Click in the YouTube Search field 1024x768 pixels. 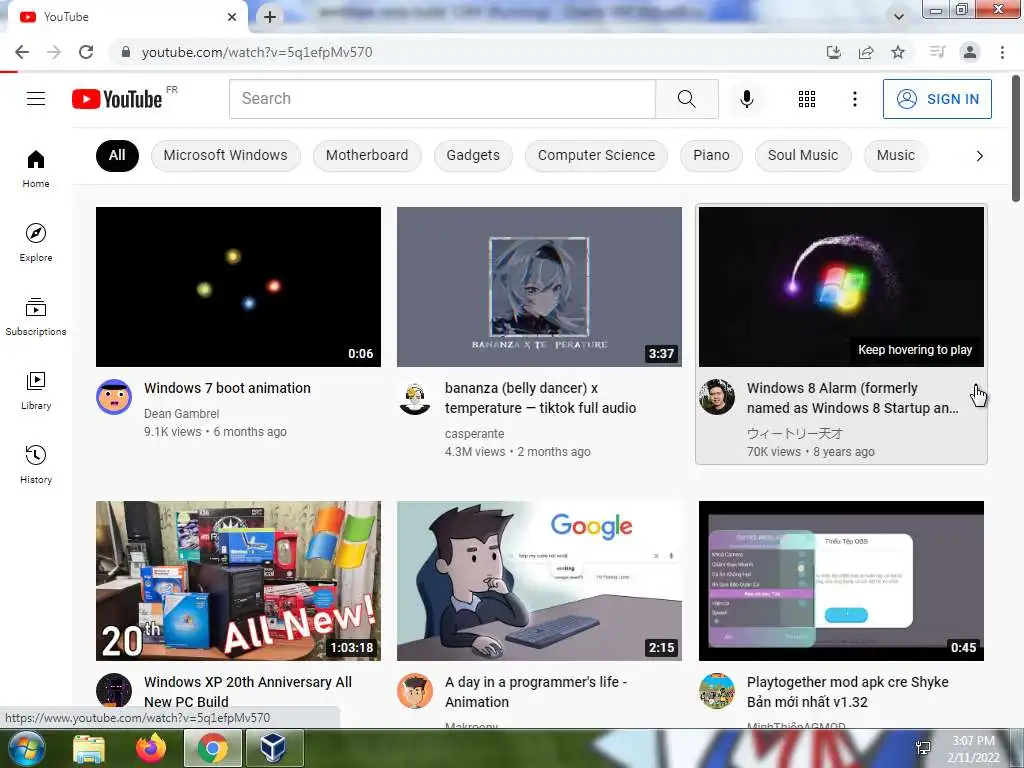tap(442, 99)
